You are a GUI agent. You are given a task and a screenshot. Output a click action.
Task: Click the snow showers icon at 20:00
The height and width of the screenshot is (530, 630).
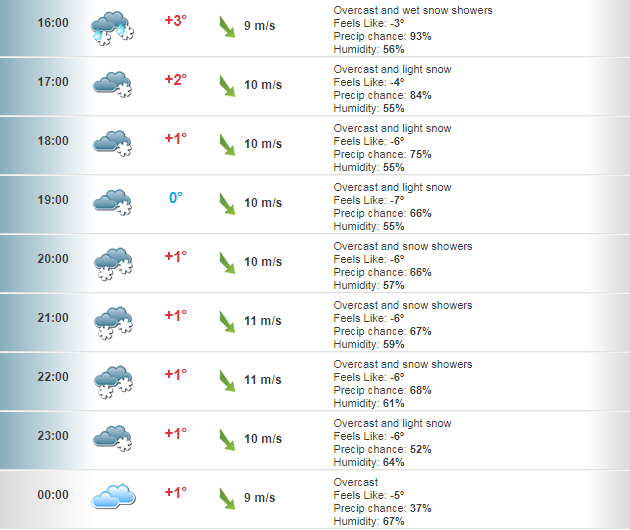[x=113, y=264]
